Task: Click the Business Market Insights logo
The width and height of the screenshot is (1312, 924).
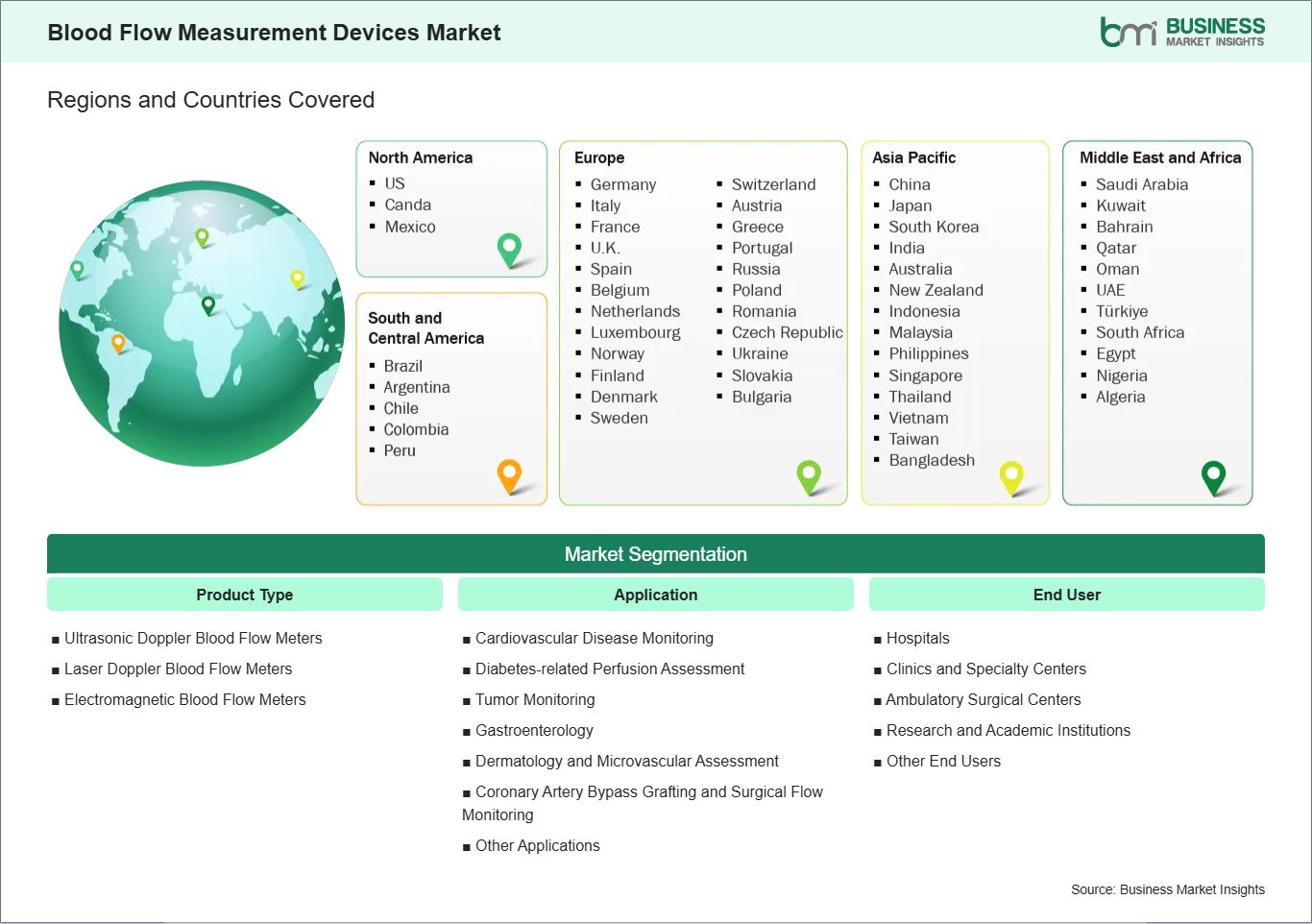Action: (x=1181, y=32)
